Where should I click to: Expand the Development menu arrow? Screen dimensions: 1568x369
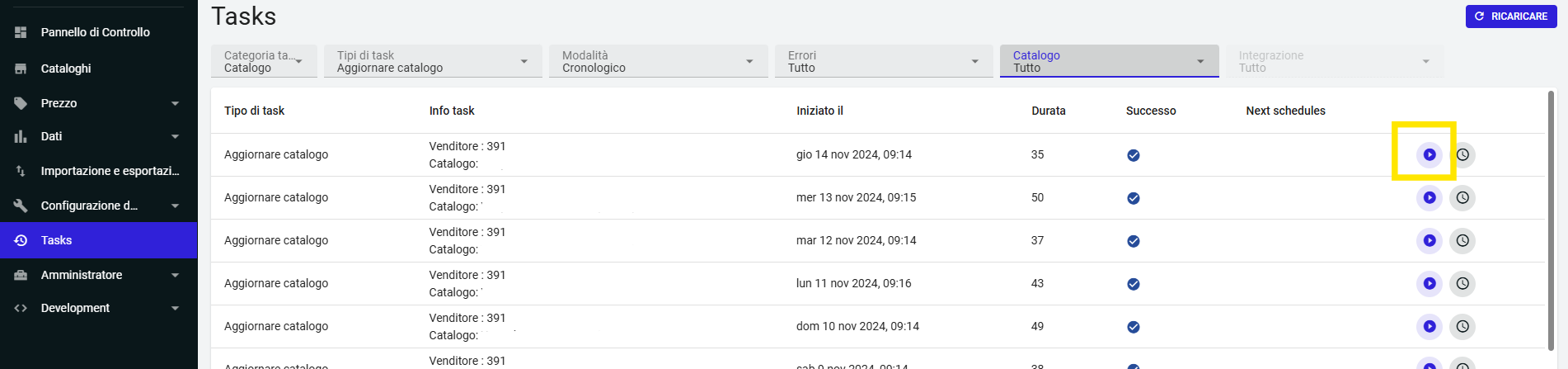[x=175, y=308]
